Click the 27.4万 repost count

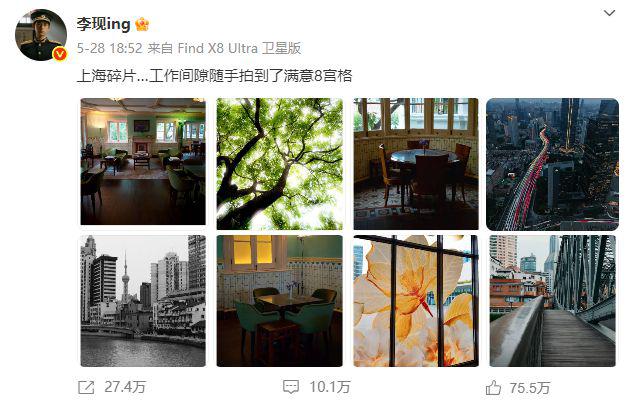(125, 387)
